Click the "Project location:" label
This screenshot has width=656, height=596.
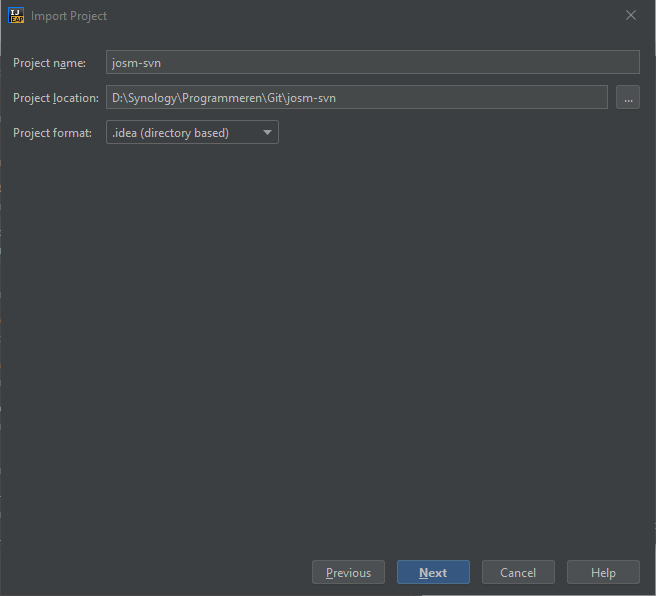pyautogui.click(x=56, y=98)
